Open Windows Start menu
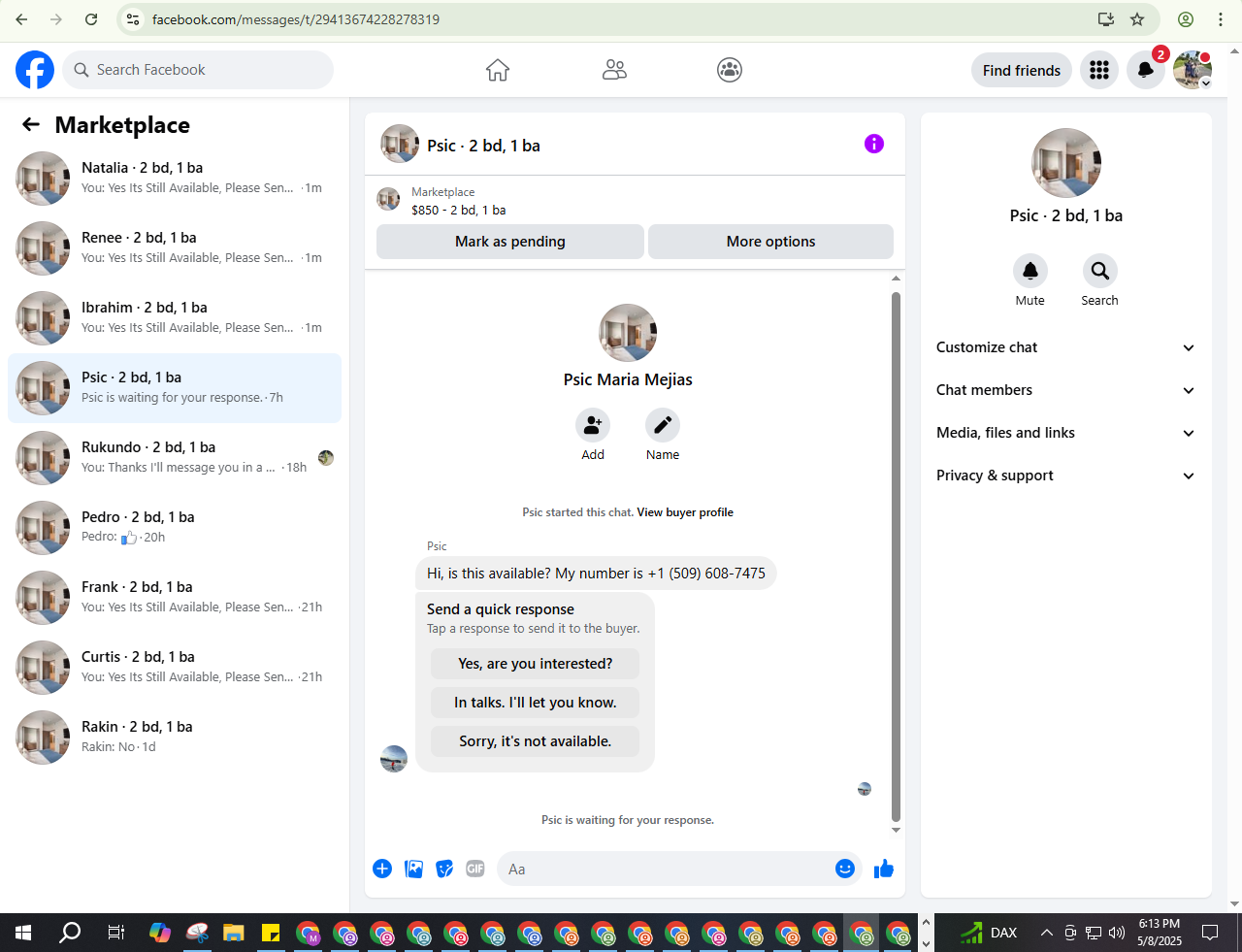This screenshot has width=1242, height=952. pos(23,933)
